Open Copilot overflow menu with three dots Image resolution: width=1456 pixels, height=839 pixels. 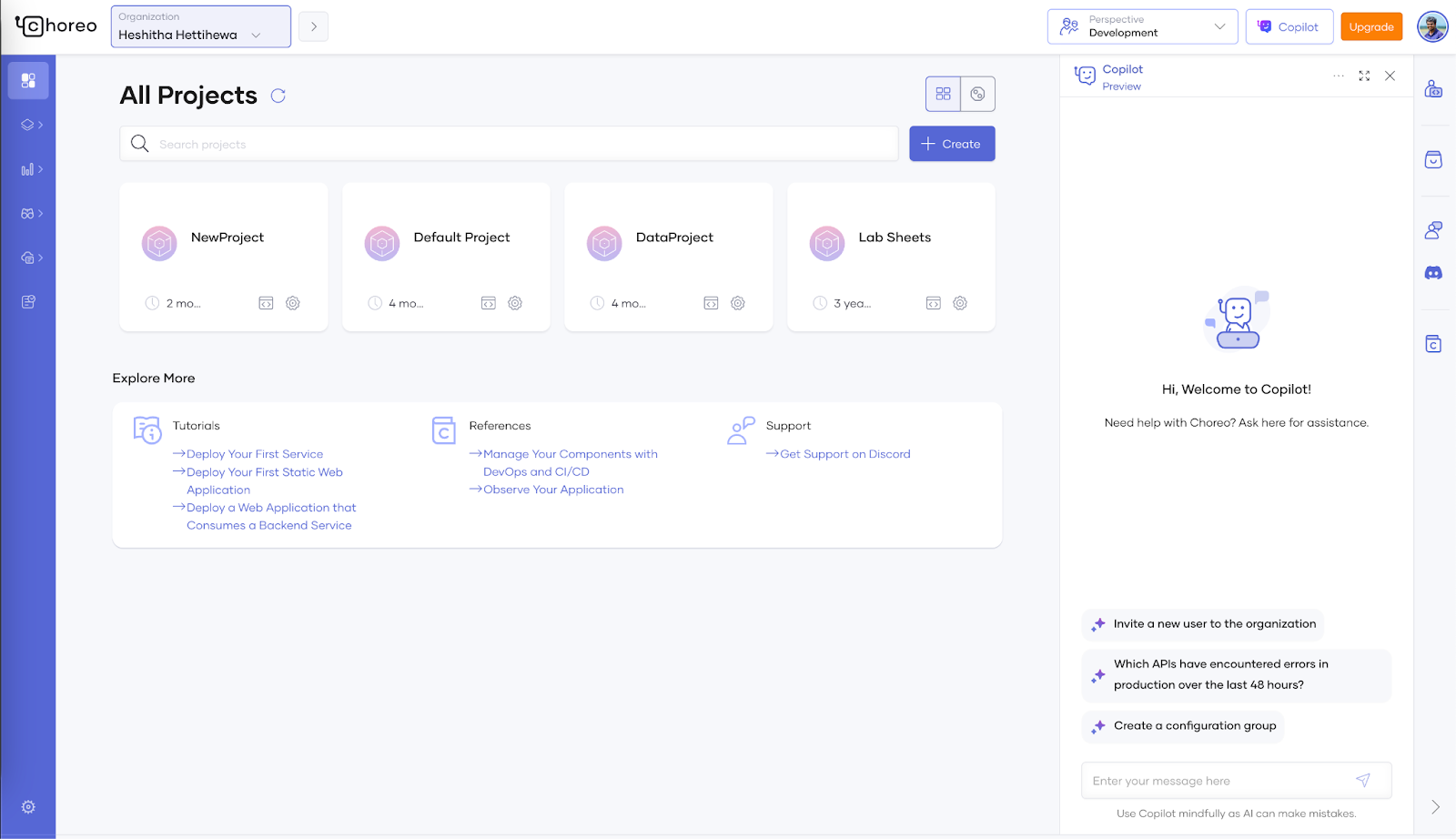click(x=1338, y=76)
